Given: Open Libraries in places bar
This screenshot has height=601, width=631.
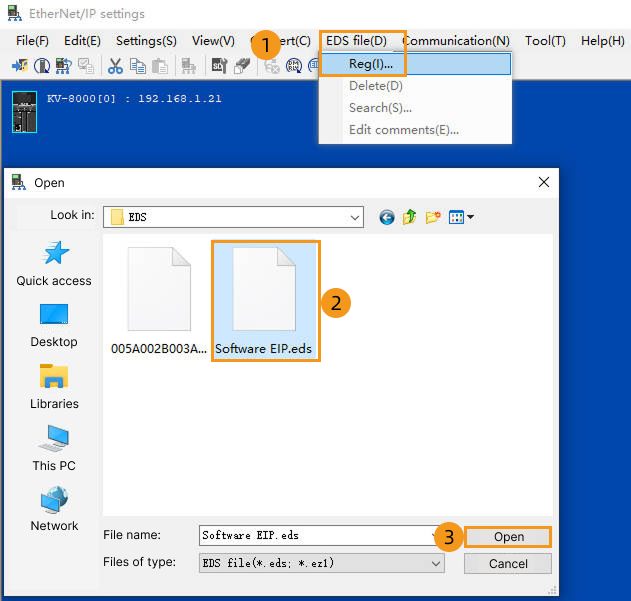Looking at the screenshot, I should coord(54,386).
